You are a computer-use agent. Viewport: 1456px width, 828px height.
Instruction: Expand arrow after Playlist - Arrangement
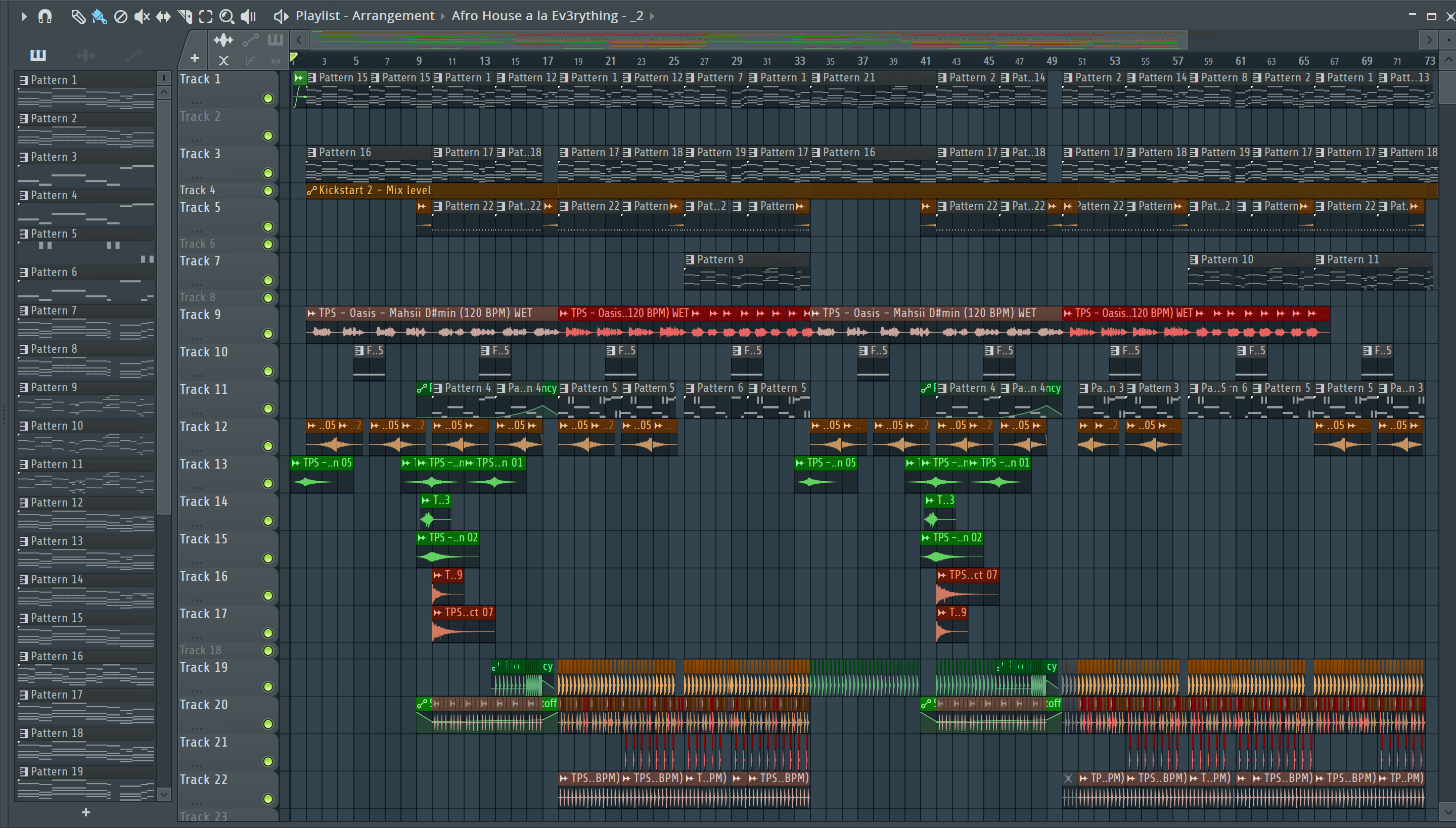pyautogui.click(x=442, y=17)
